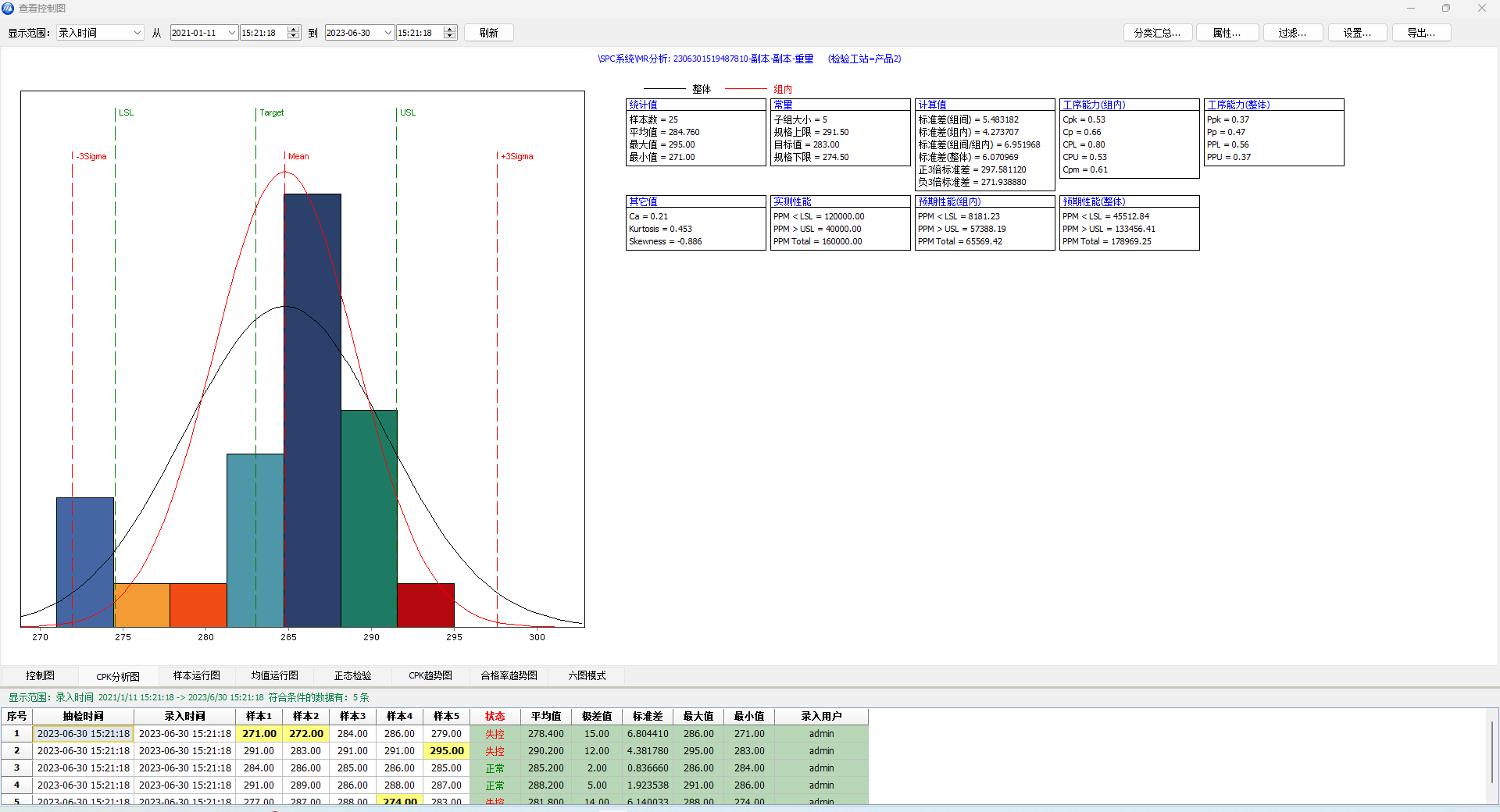Click the start time spinner arrows
The image size is (1500, 812).
(294, 33)
